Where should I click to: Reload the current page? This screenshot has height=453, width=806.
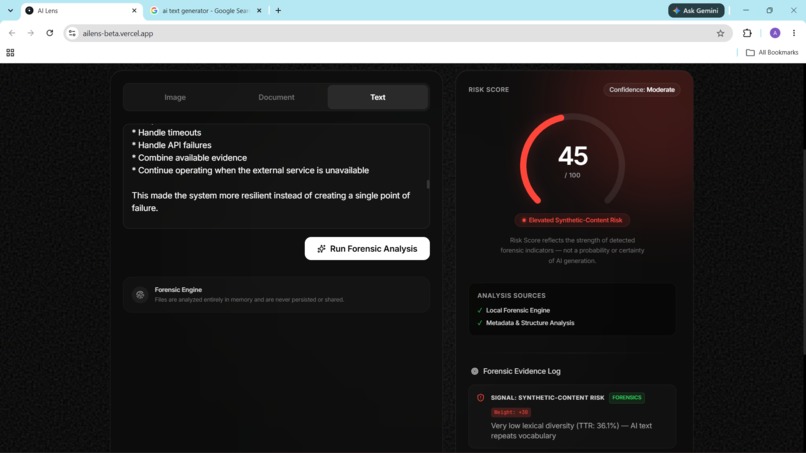point(50,33)
